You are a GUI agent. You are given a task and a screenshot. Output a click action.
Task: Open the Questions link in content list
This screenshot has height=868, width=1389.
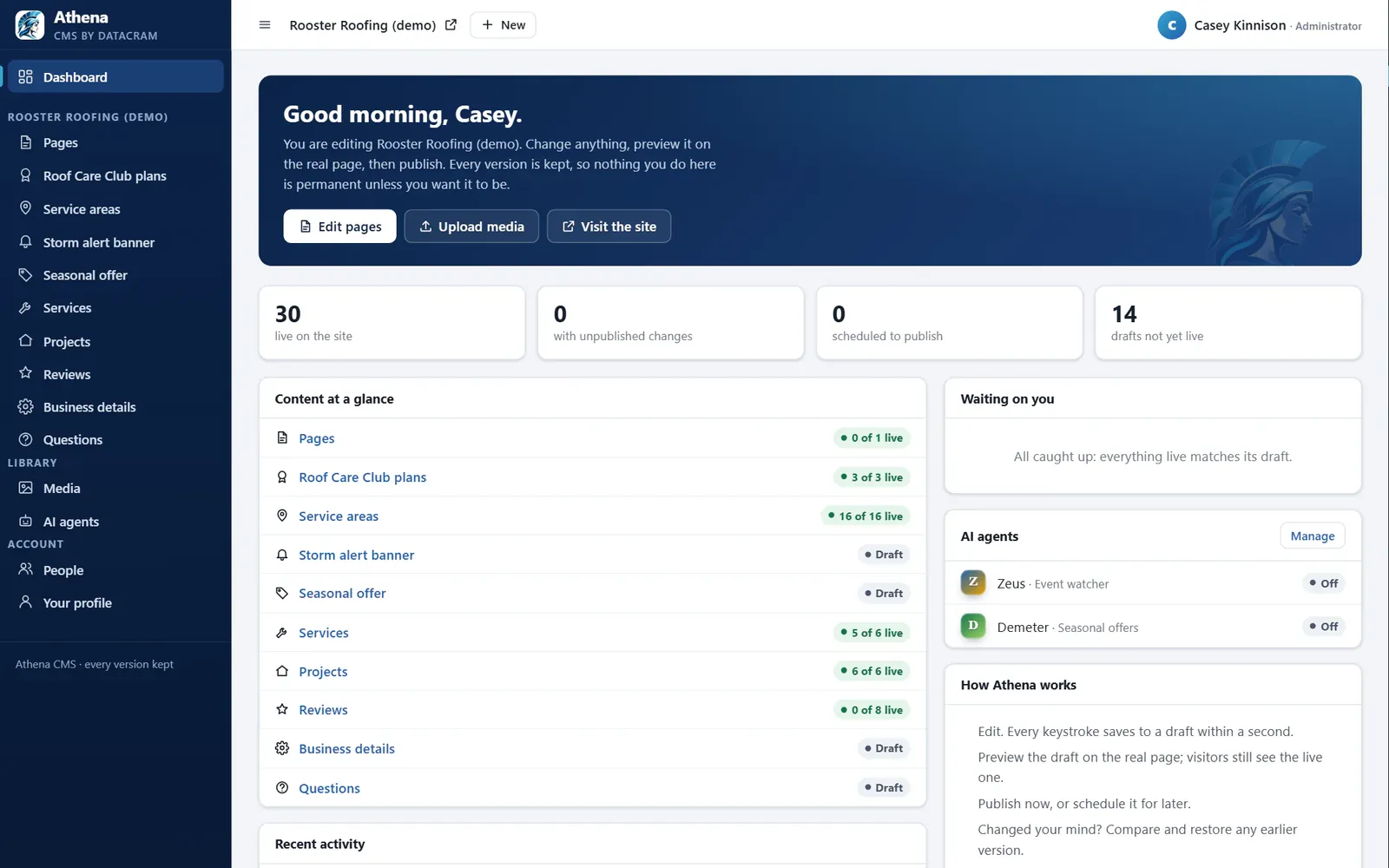[x=329, y=788]
